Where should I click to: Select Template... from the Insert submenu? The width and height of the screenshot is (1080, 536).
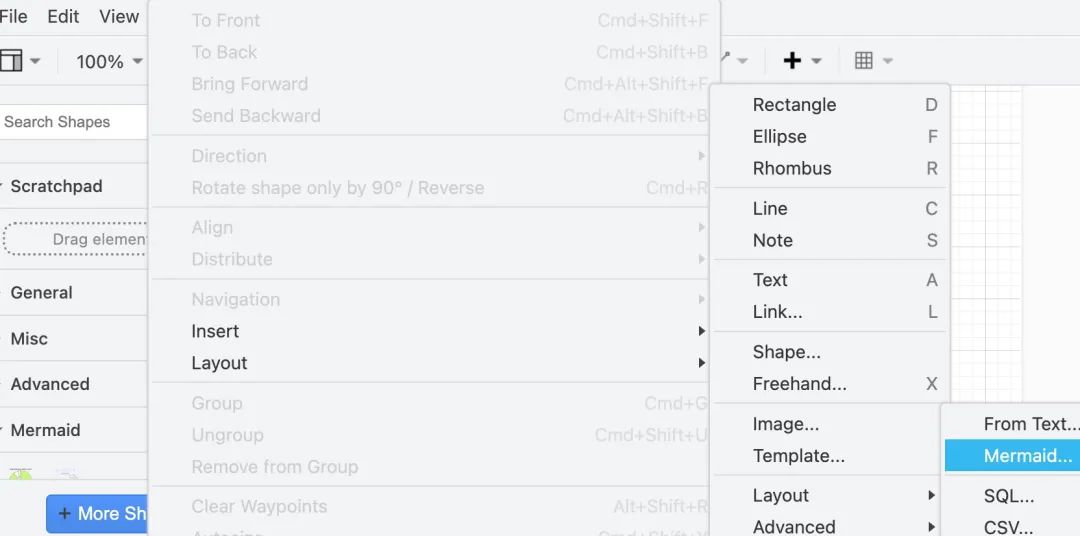(x=798, y=456)
